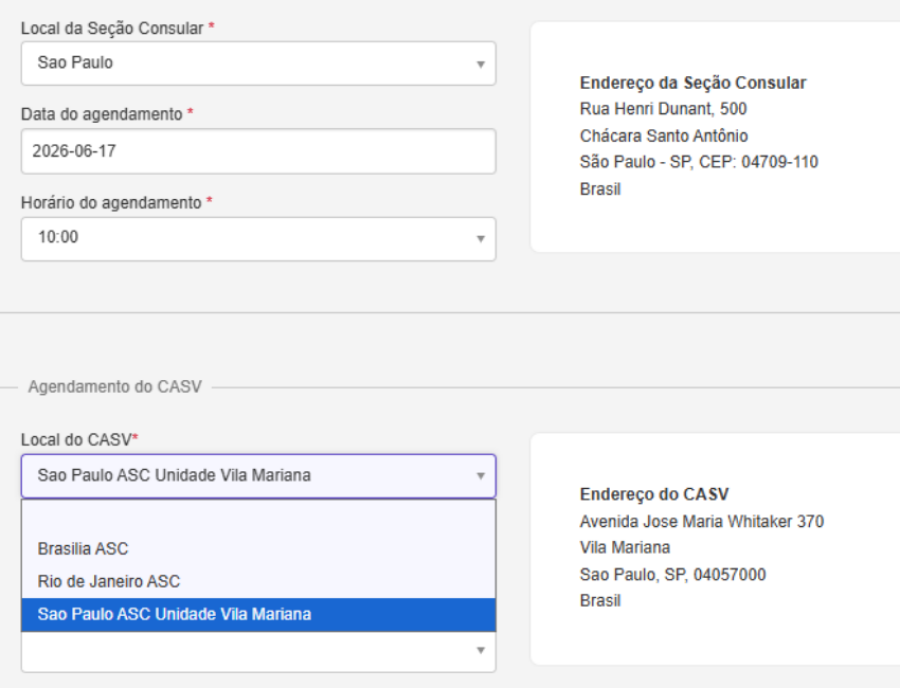Click the arrow in the 10:00 time dropdown

[480, 240]
